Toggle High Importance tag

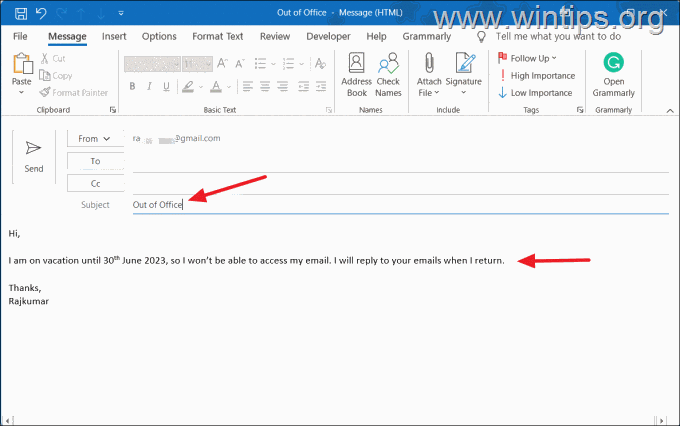point(537,75)
